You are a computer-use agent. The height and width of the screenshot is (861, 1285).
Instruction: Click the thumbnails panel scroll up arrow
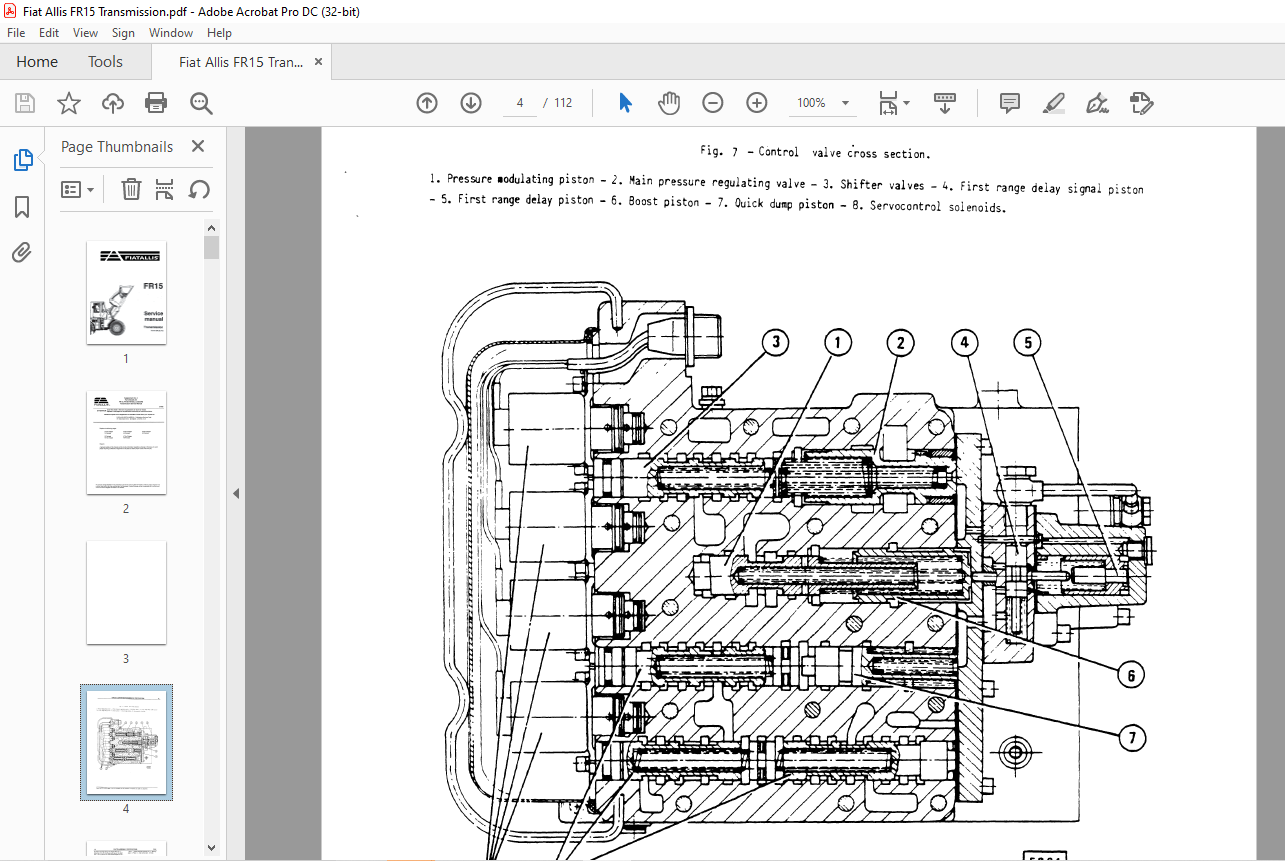[x=211, y=227]
